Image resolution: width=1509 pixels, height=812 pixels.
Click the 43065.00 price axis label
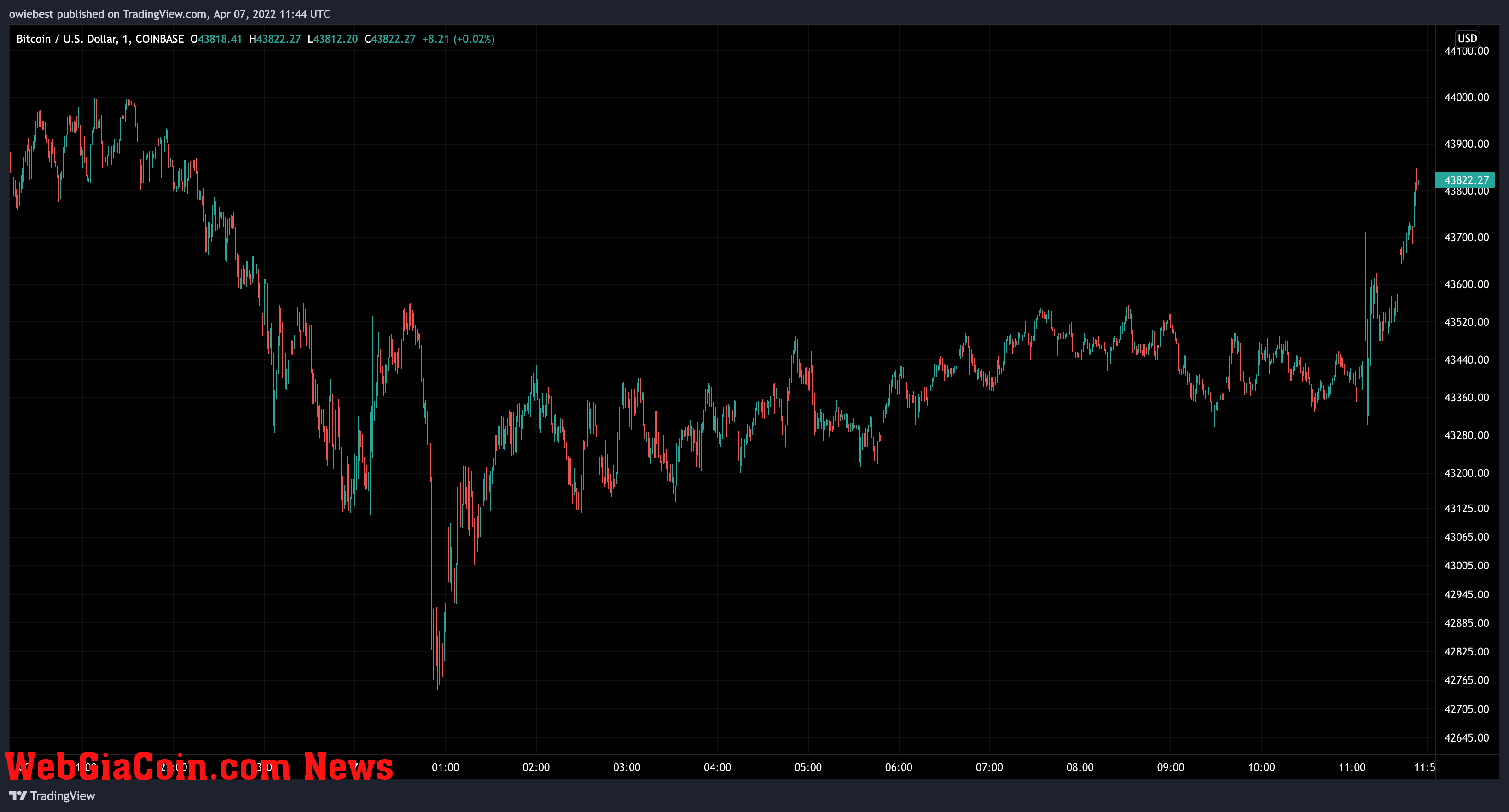click(x=1466, y=537)
